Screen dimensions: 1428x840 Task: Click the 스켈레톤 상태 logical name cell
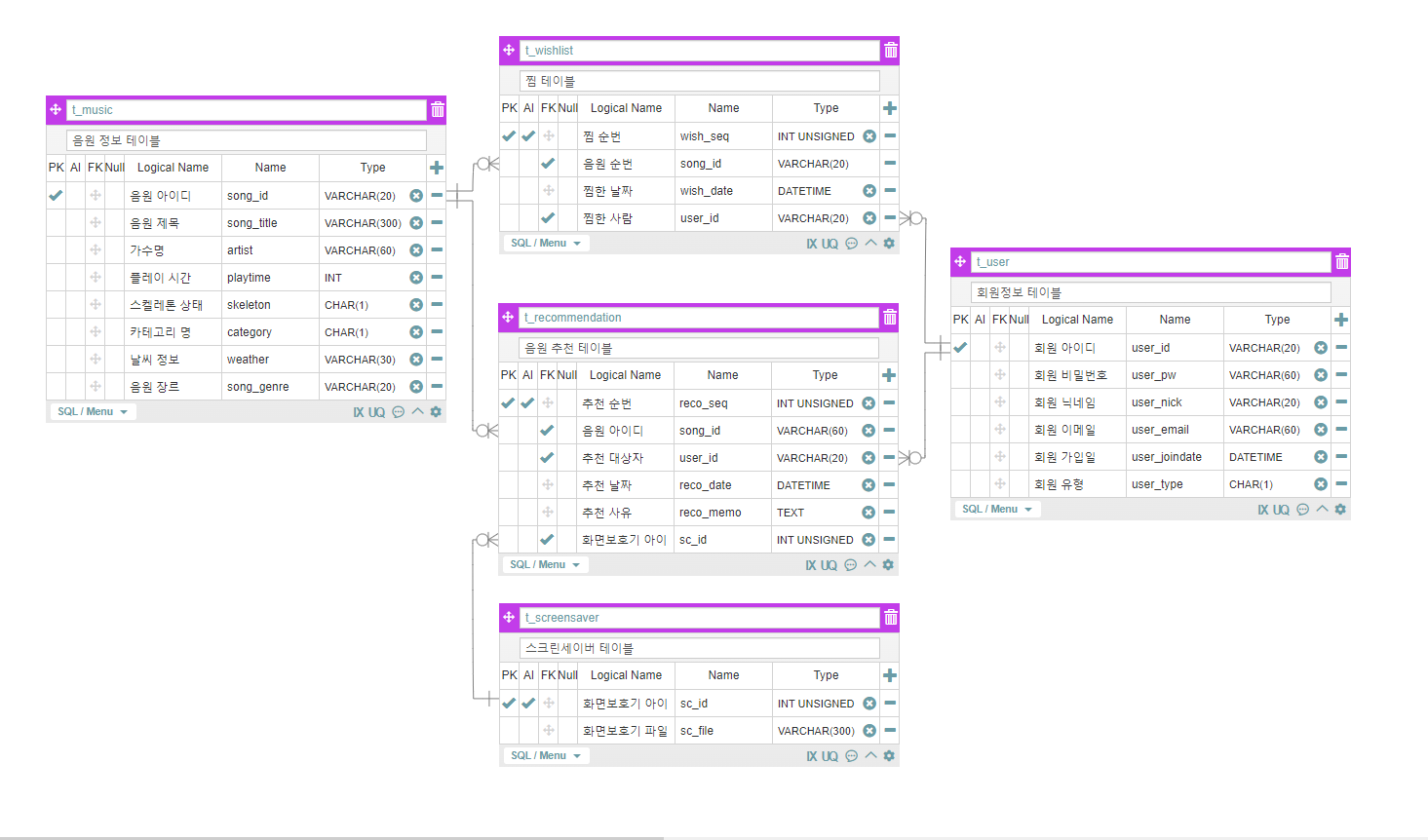click(173, 305)
